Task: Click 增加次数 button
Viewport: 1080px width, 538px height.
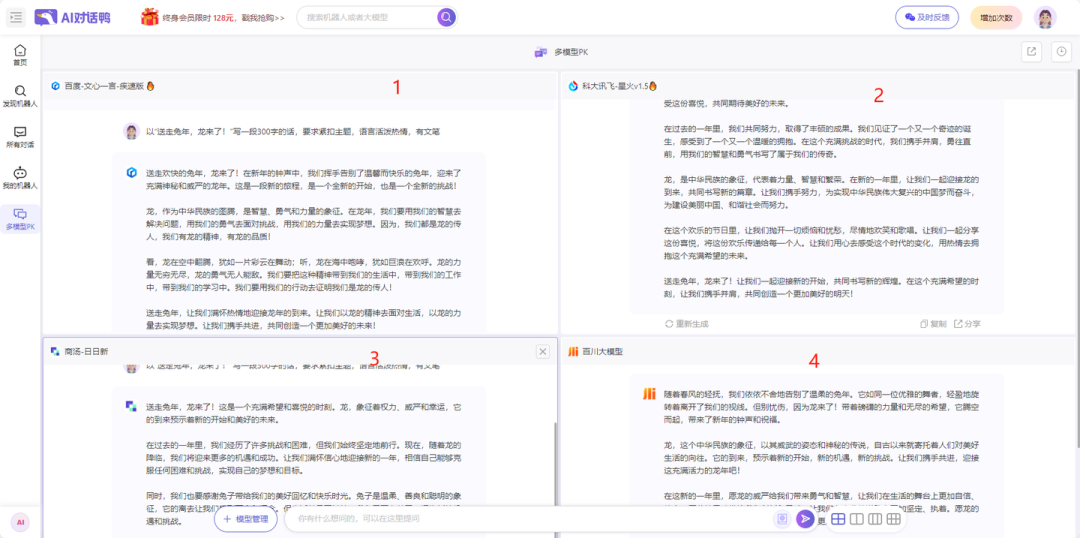Action: coord(996,17)
